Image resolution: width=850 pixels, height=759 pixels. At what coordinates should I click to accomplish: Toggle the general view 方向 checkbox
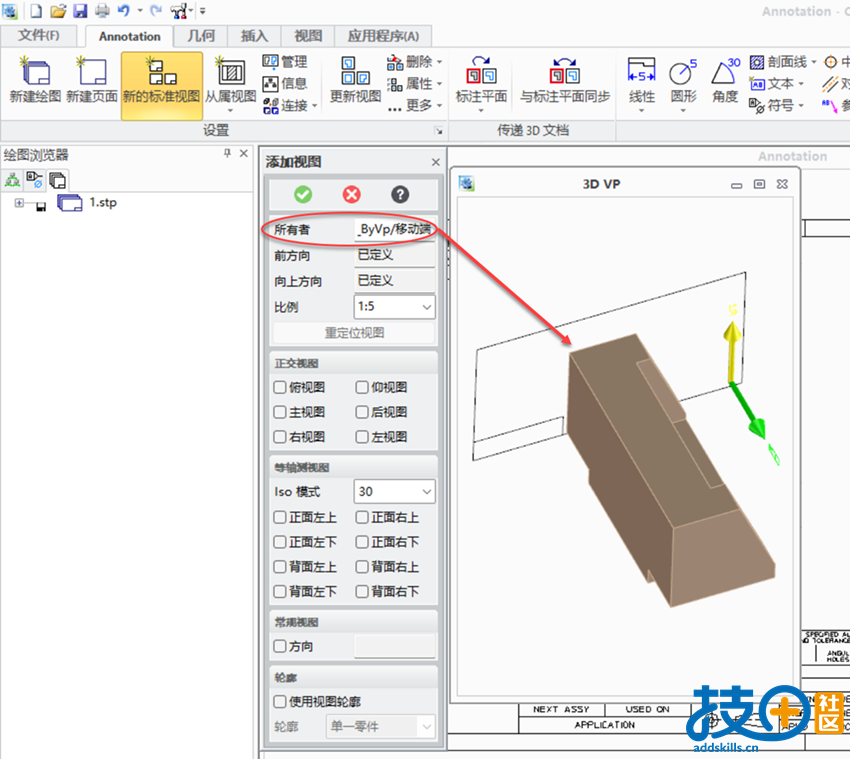(280, 646)
